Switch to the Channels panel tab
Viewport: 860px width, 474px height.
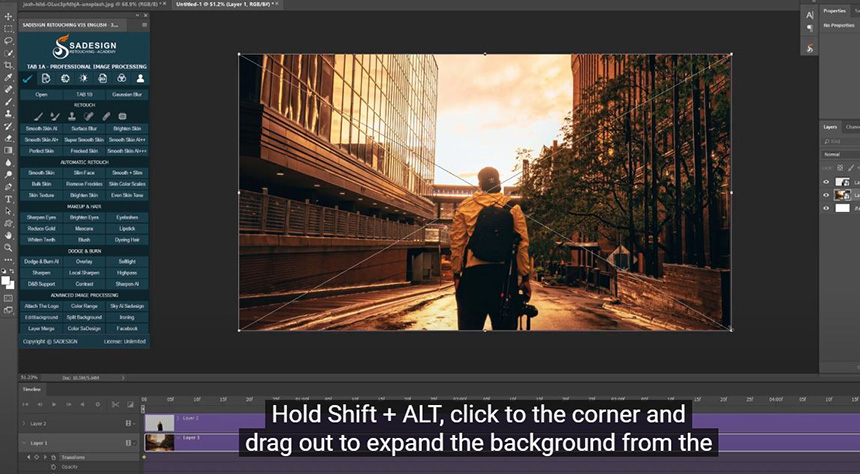point(852,127)
